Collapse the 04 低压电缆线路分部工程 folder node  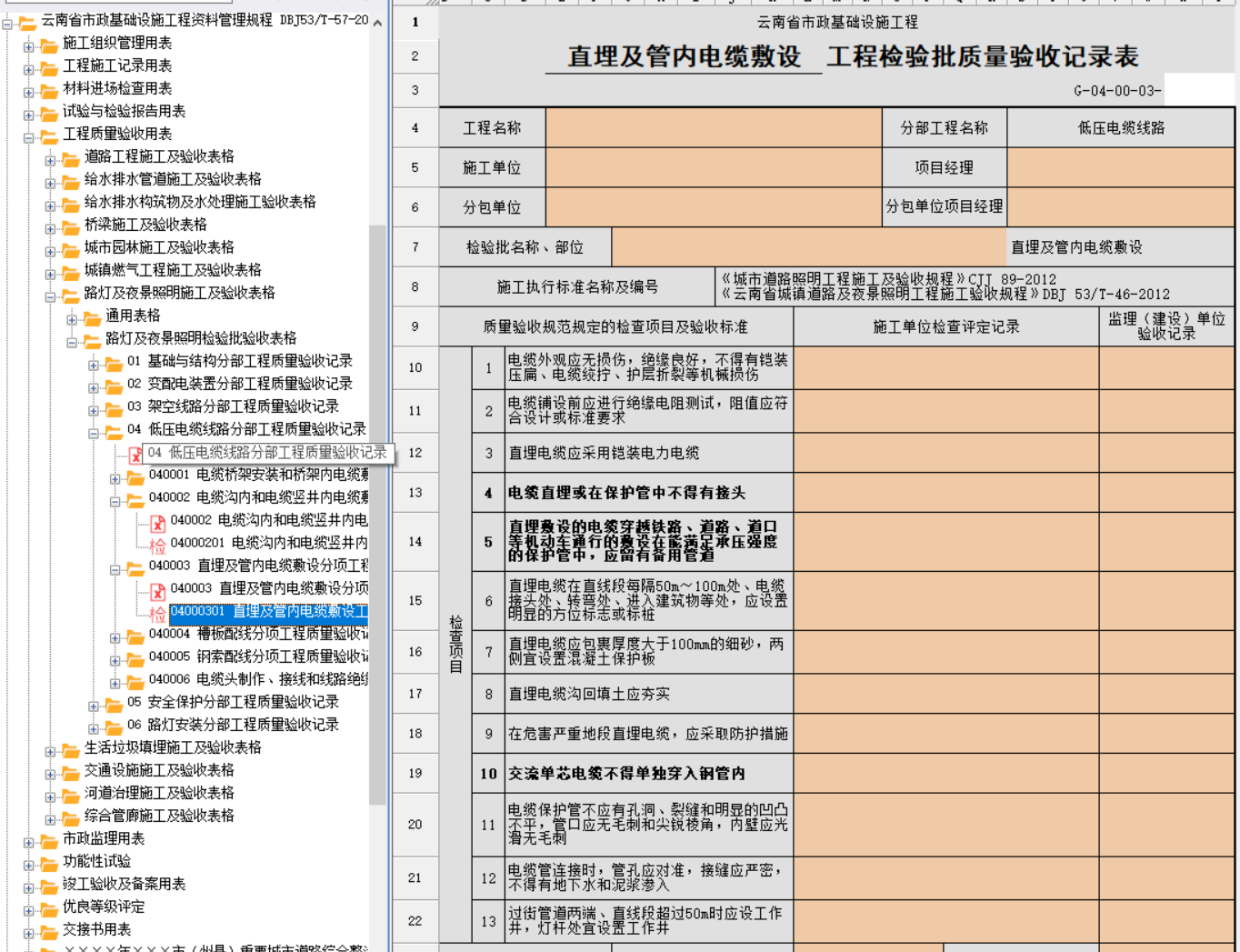94,433
